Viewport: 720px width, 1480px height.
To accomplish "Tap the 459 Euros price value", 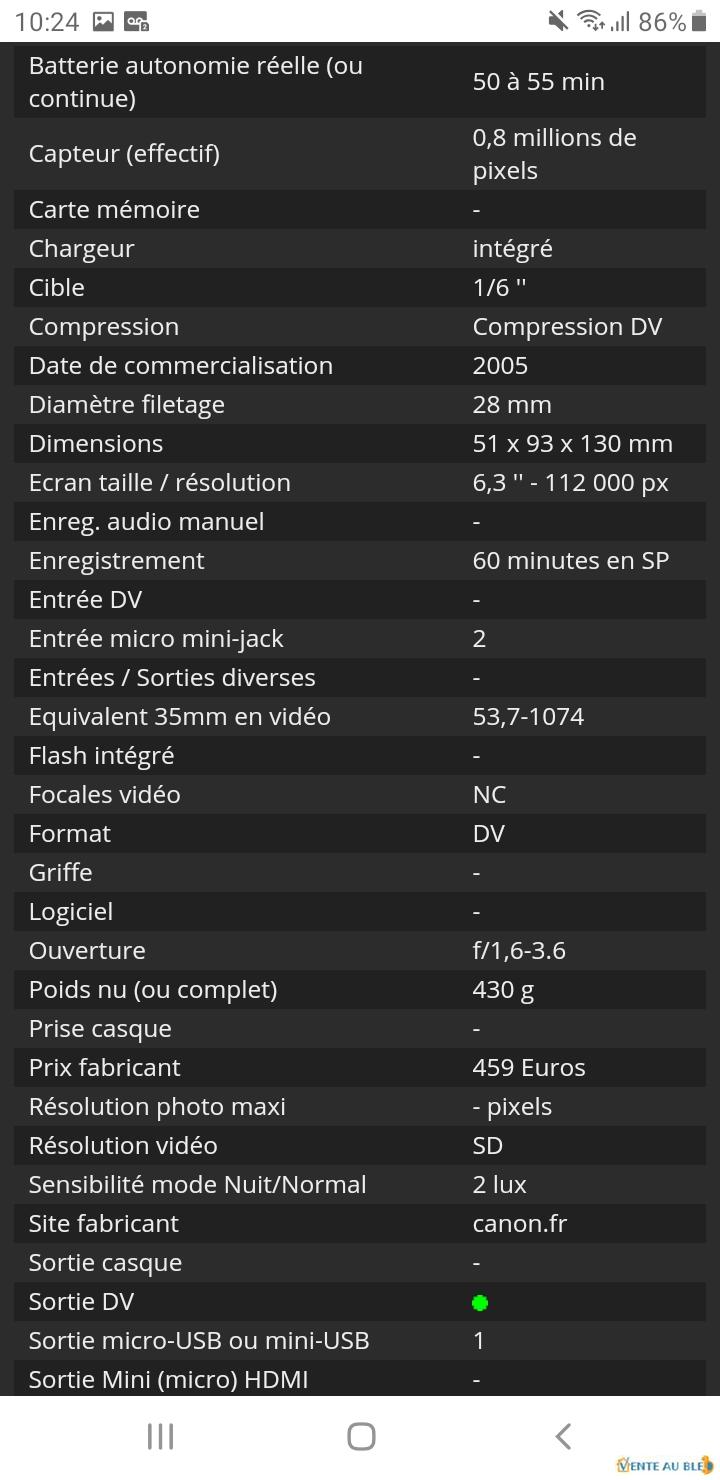I will click(x=529, y=1067).
